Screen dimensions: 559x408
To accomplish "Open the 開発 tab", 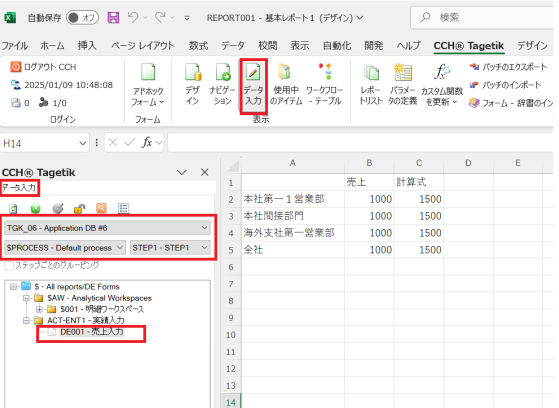I will 374,46.
